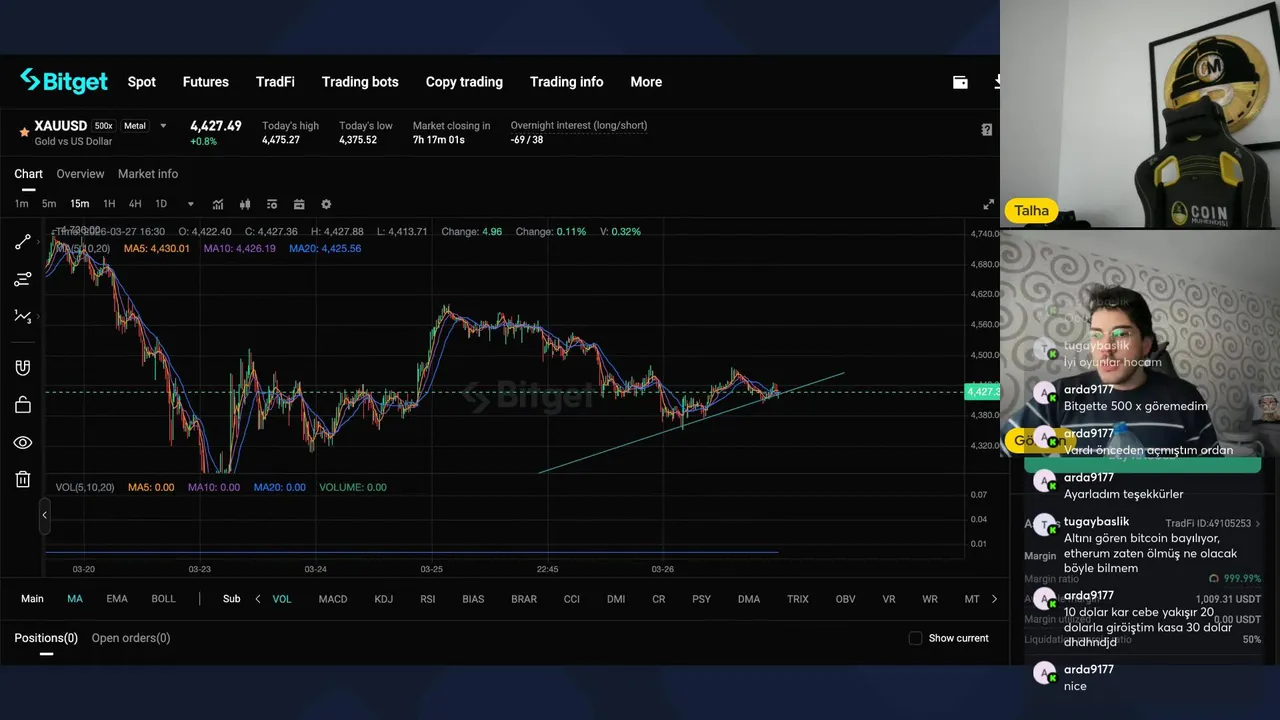Screen dimensions: 1280x720
Task: Select VOL sub-indicator
Action: click(x=282, y=599)
